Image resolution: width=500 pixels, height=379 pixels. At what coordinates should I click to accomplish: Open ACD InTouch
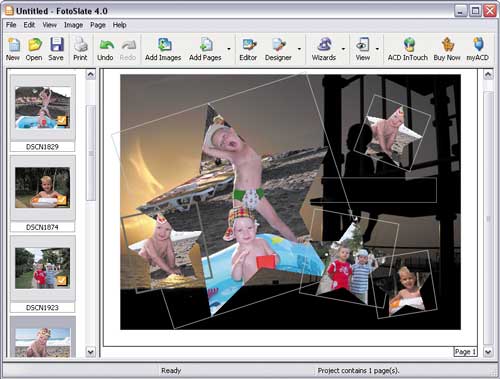[x=408, y=49]
